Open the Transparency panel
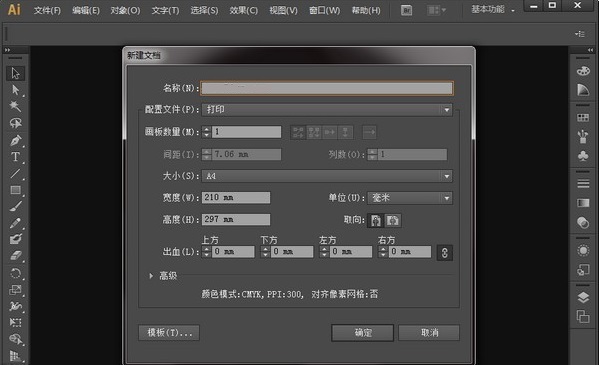The image size is (599, 365). (583, 222)
